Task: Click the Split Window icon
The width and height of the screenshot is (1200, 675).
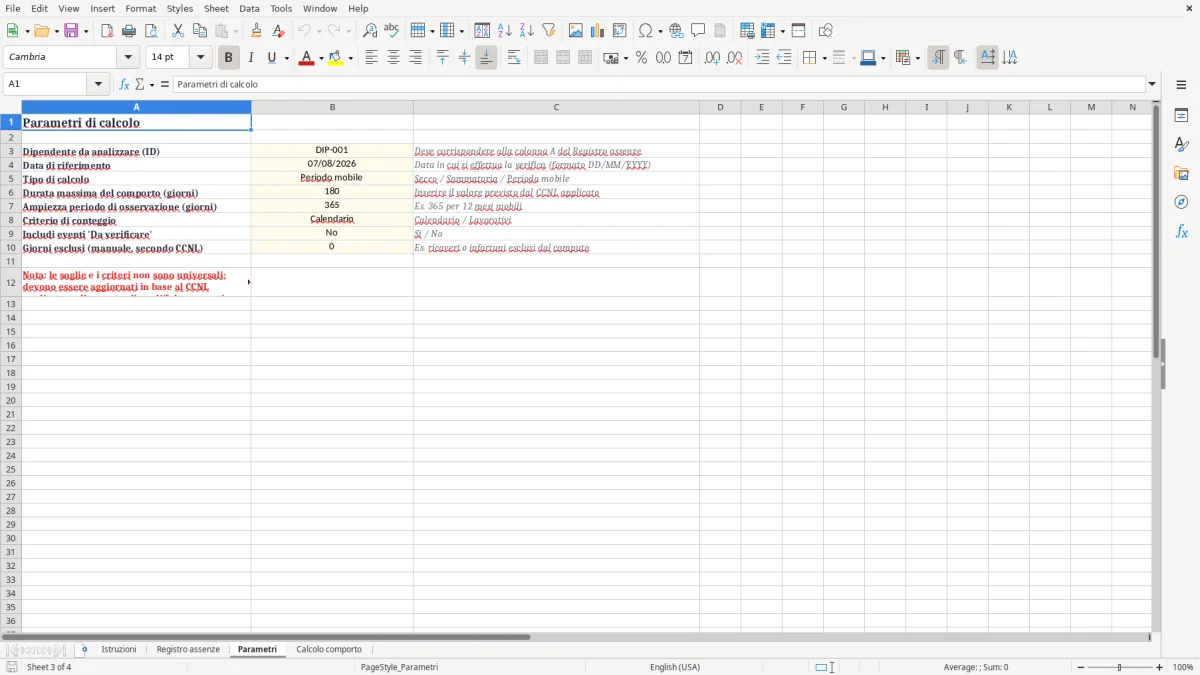Action: (x=798, y=31)
